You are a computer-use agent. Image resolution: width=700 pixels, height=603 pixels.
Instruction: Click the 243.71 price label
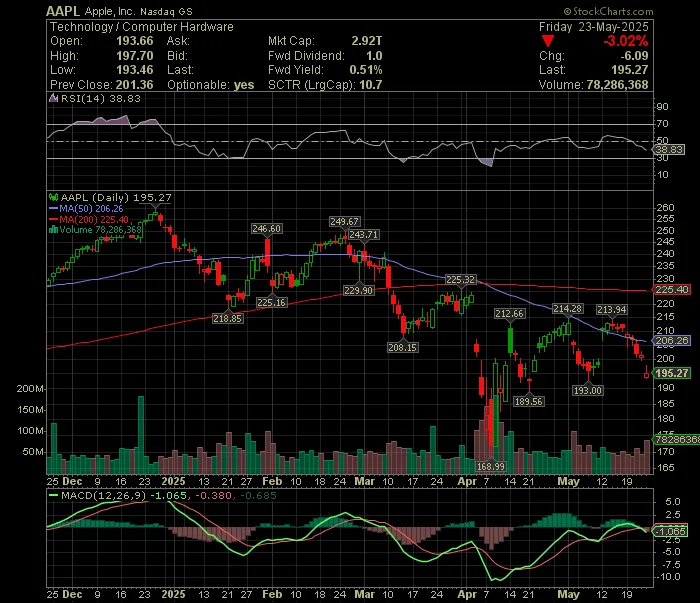click(363, 234)
